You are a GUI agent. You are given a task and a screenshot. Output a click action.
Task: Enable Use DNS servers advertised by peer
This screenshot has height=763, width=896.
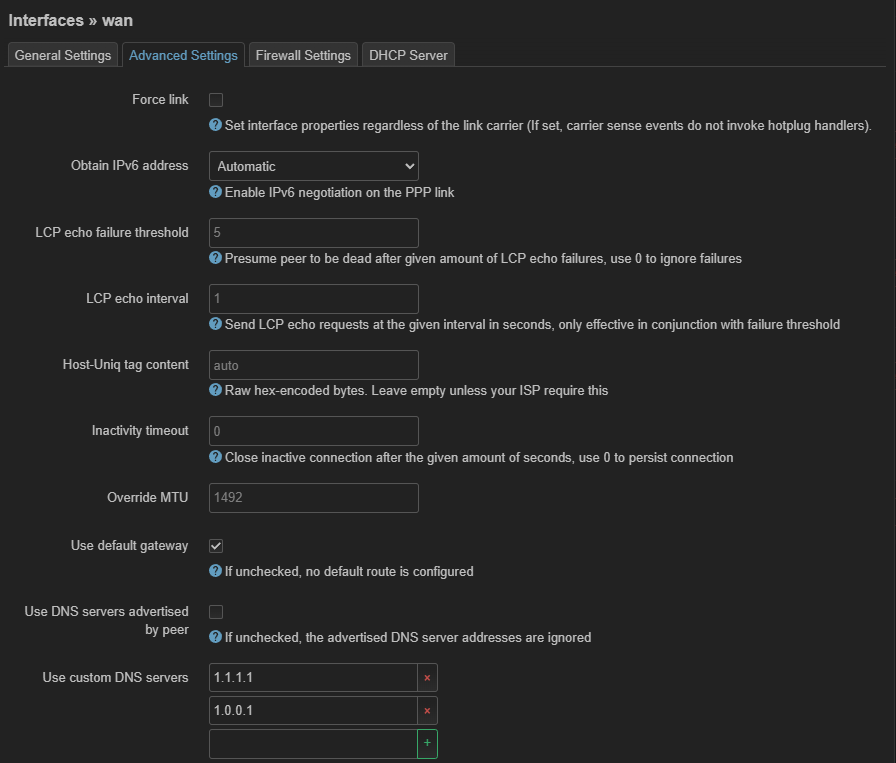click(216, 612)
